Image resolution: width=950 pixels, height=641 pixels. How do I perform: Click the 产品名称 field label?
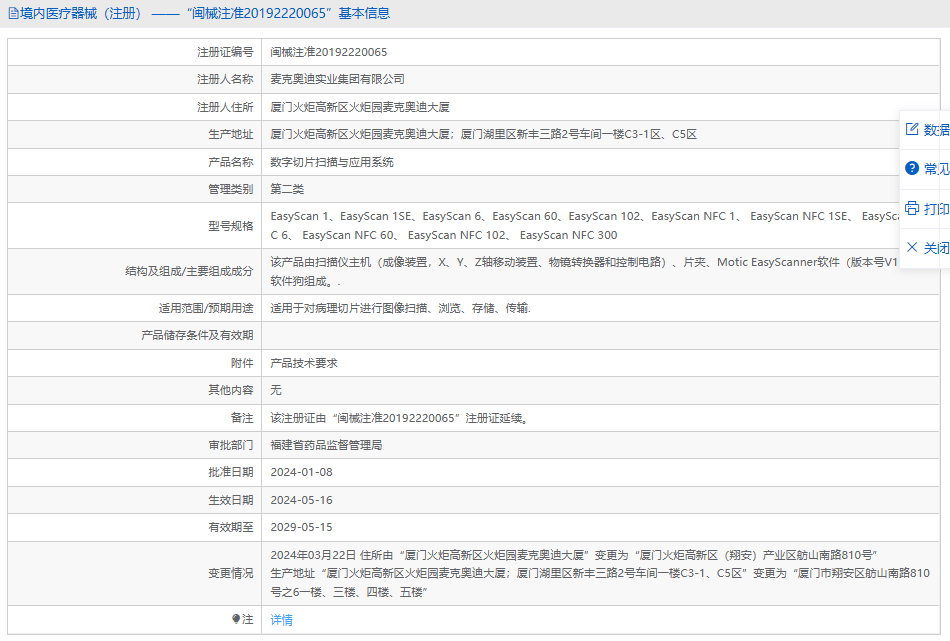pyautogui.click(x=231, y=162)
